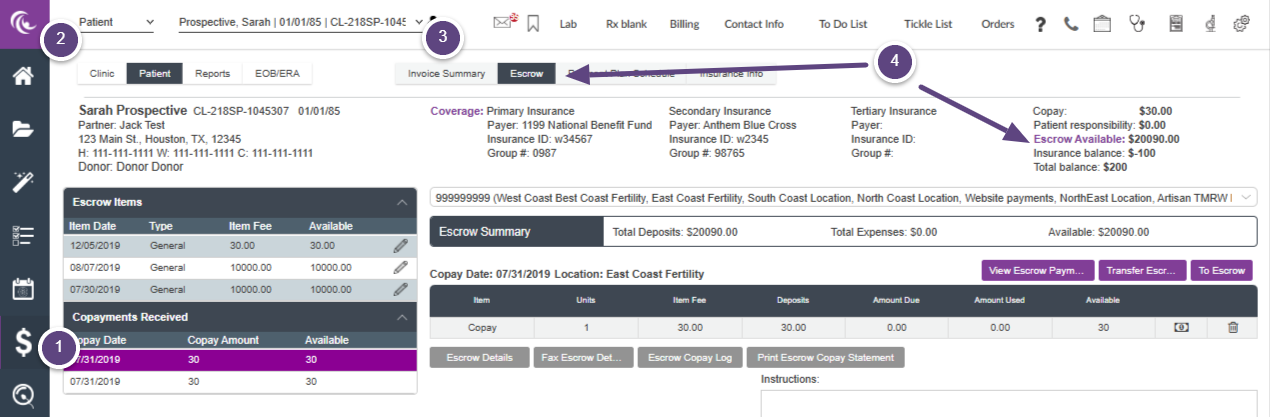Open the calendar icon in sidebar
1270x417 pixels.
[23, 289]
